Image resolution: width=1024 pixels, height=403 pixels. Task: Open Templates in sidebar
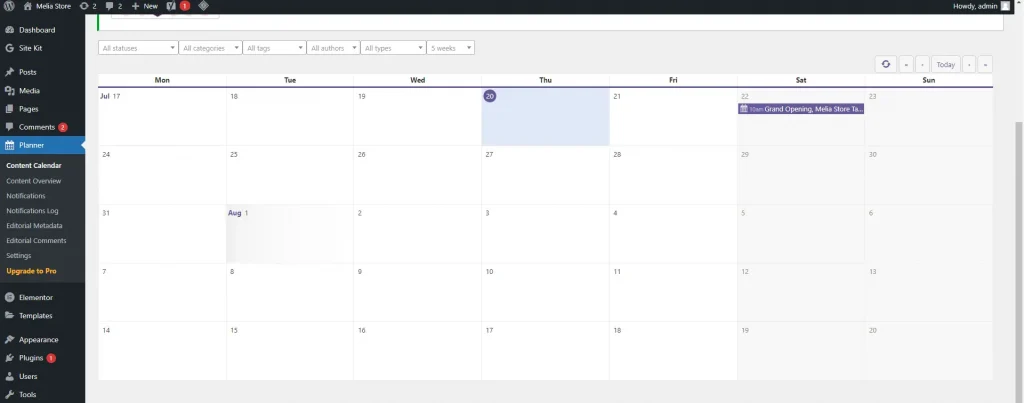pos(35,316)
